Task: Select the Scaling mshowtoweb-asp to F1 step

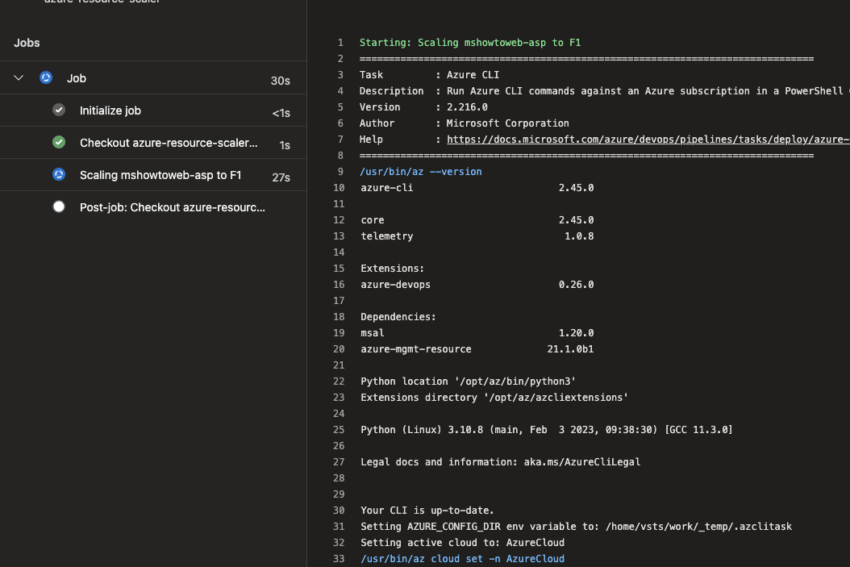Action: pyautogui.click(x=160, y=175)
